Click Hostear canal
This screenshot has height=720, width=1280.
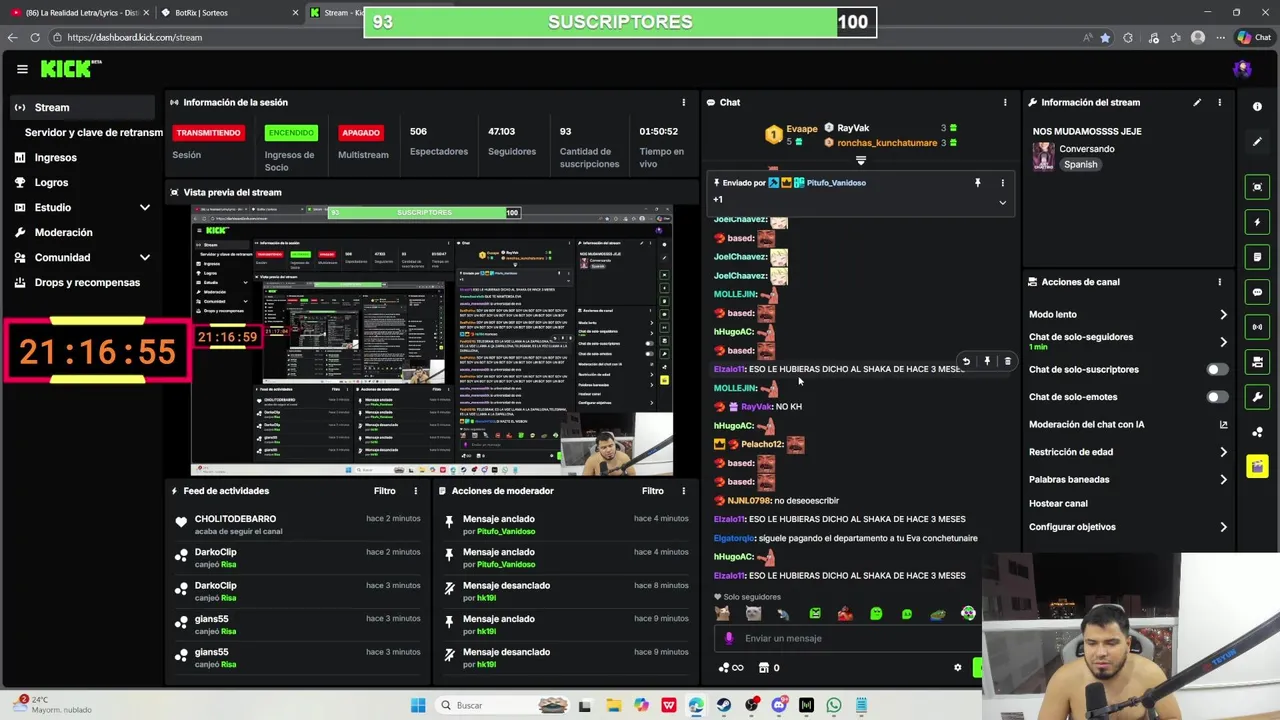pos(1058,503)
